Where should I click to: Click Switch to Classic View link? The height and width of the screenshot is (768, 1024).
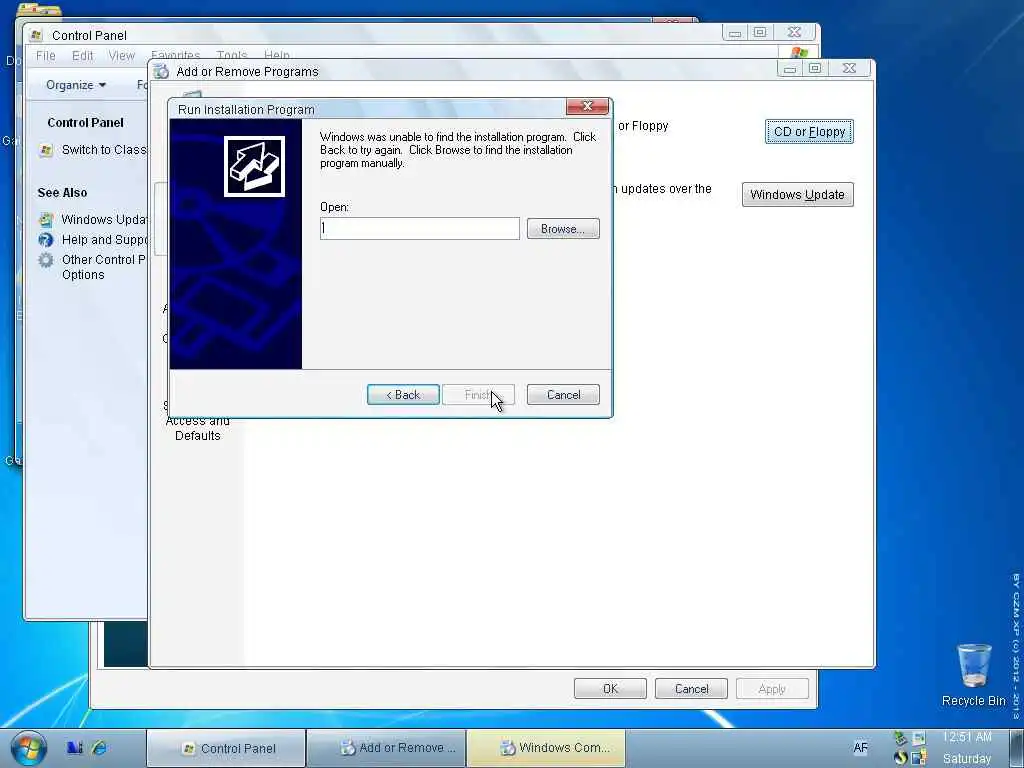point(104,150)
